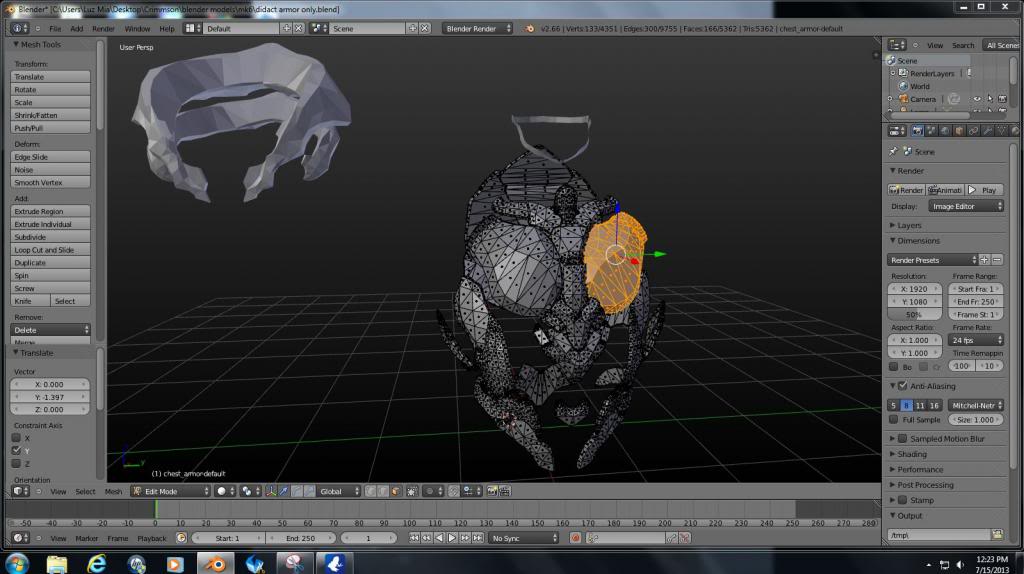Click the Subdivide button

pyautogui.click(x=50, y=237)
